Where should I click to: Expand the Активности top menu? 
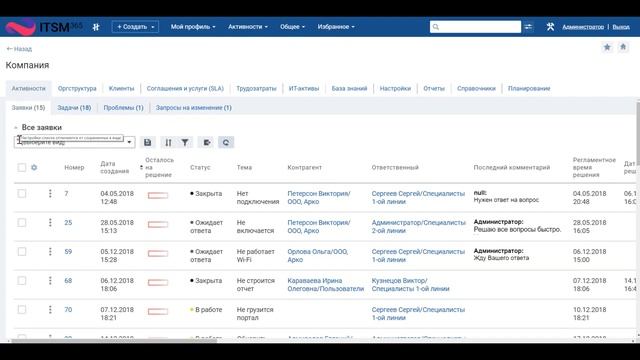[248, 27]
